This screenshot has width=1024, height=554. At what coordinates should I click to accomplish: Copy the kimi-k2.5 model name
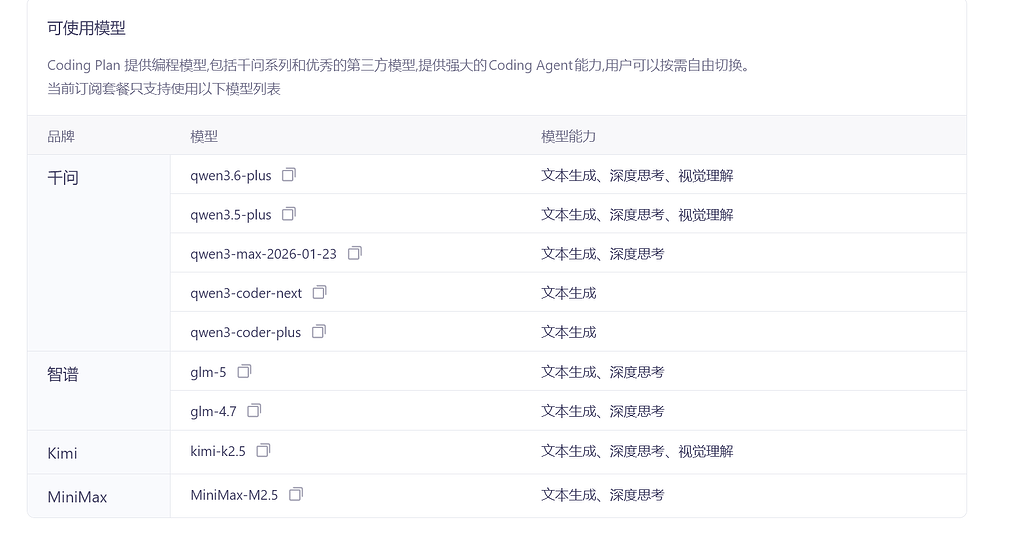tap(263, 451)
